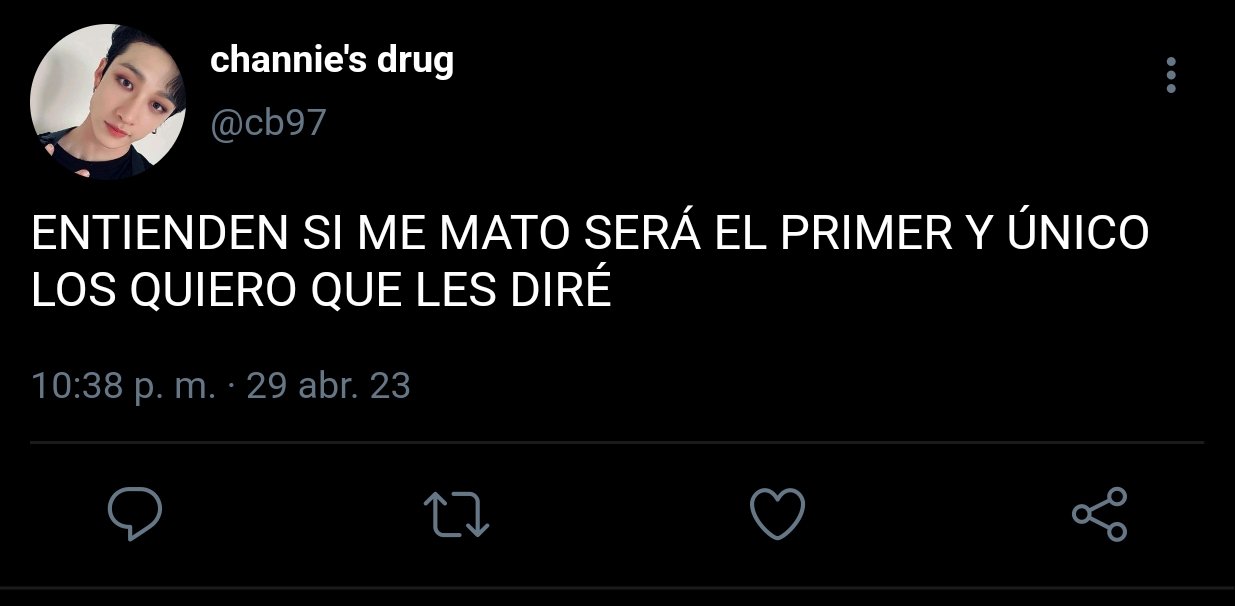Expand the tweet overflow menu with vertical dots

pos(1171,76)
